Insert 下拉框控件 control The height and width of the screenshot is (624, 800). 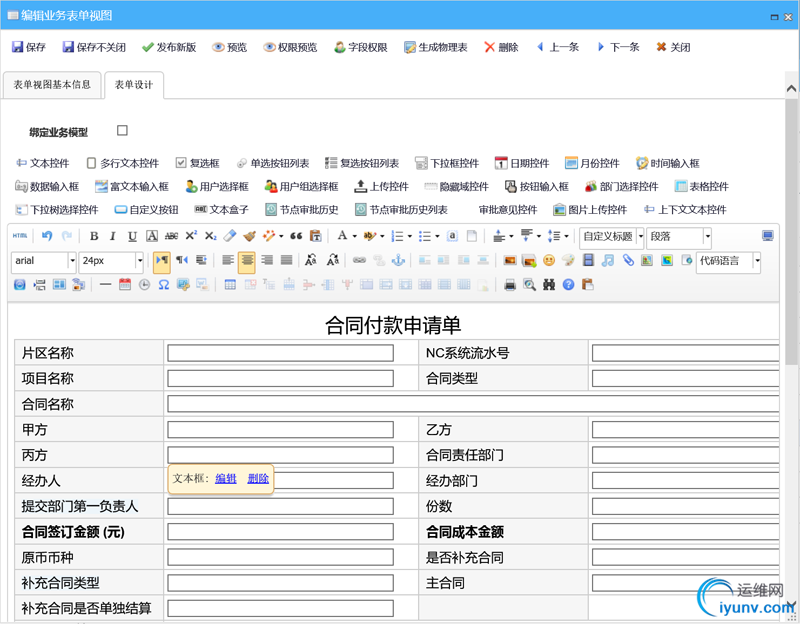(447, 163)
